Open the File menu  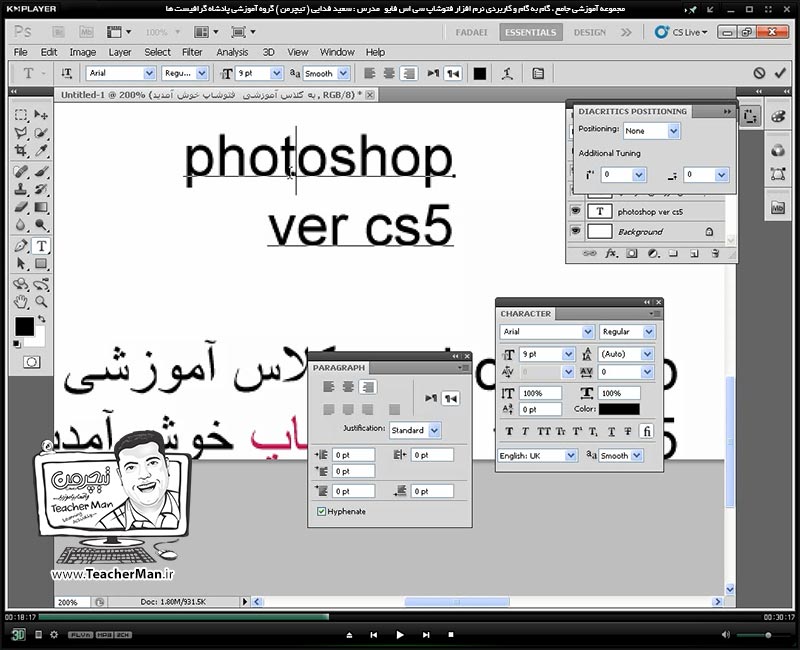(x=20, y=52)
